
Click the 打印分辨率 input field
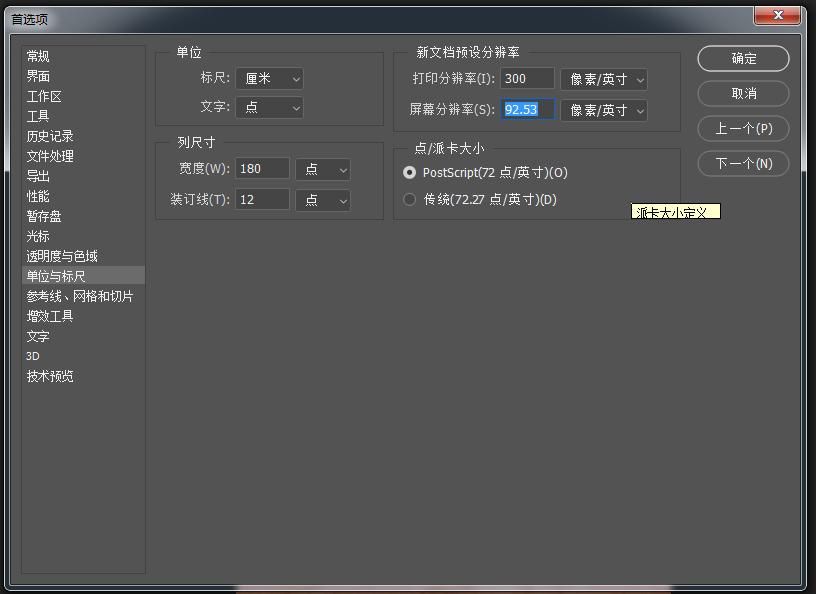(526, 78)
